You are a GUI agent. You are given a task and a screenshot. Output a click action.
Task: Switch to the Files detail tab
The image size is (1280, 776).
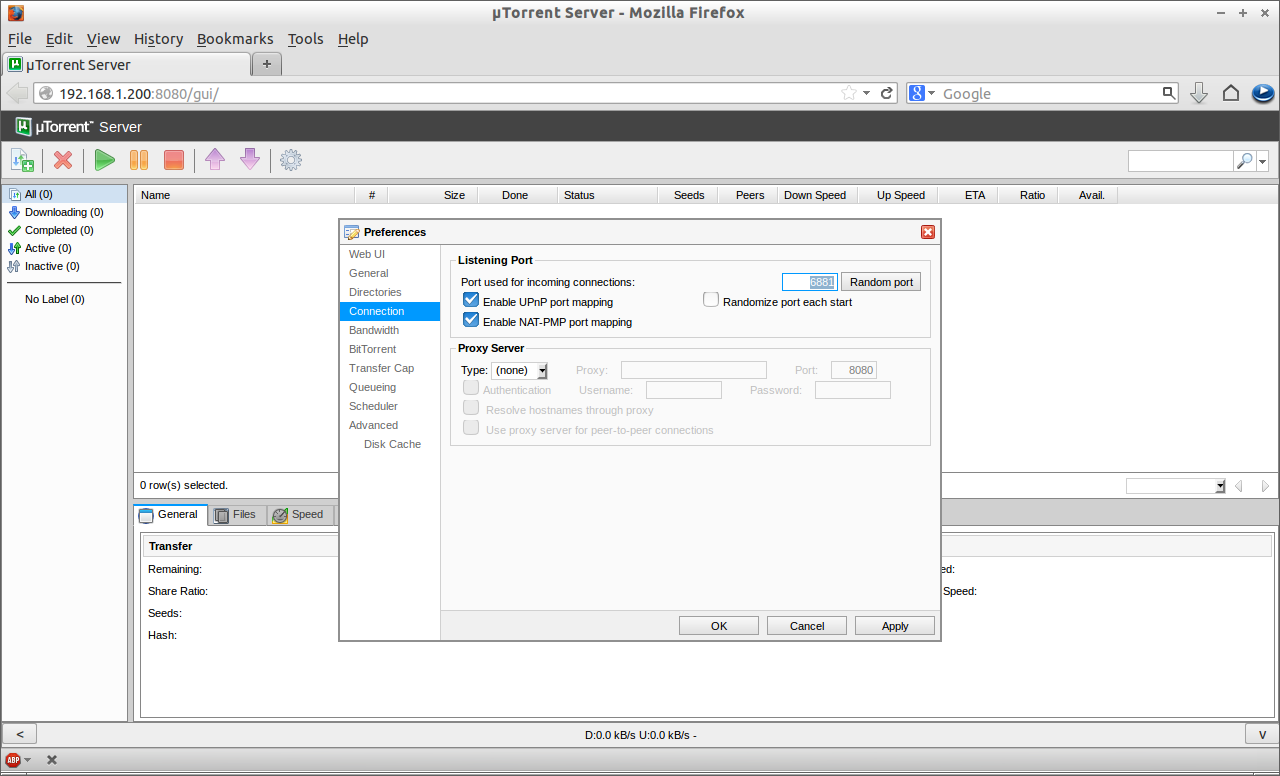pyautogui.click(x=235, y=515)
